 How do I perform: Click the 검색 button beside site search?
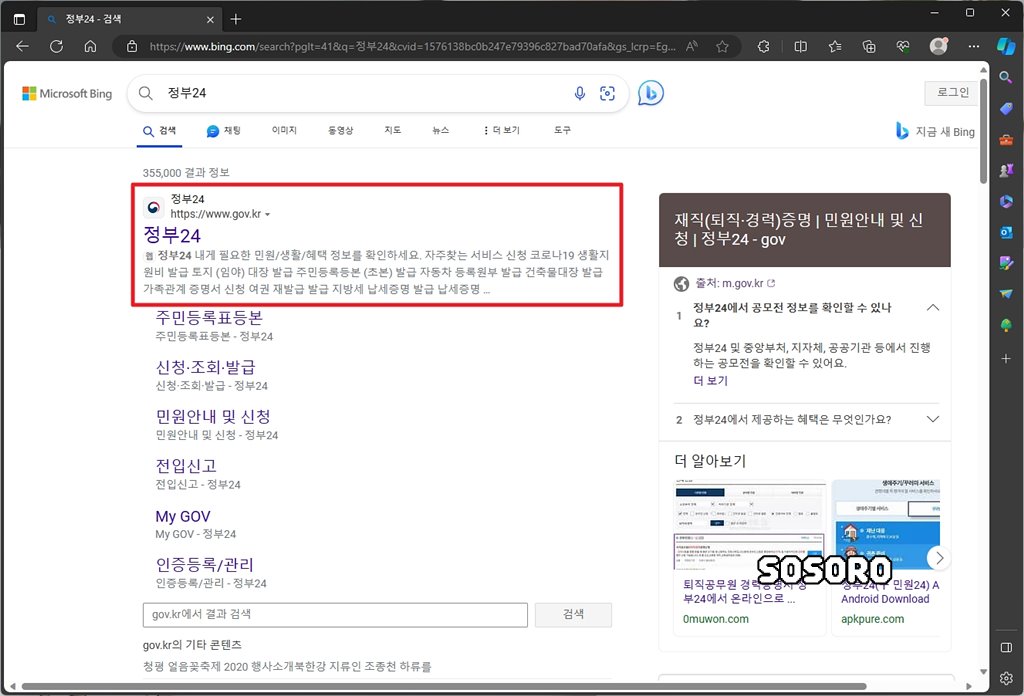coord(573,615)
